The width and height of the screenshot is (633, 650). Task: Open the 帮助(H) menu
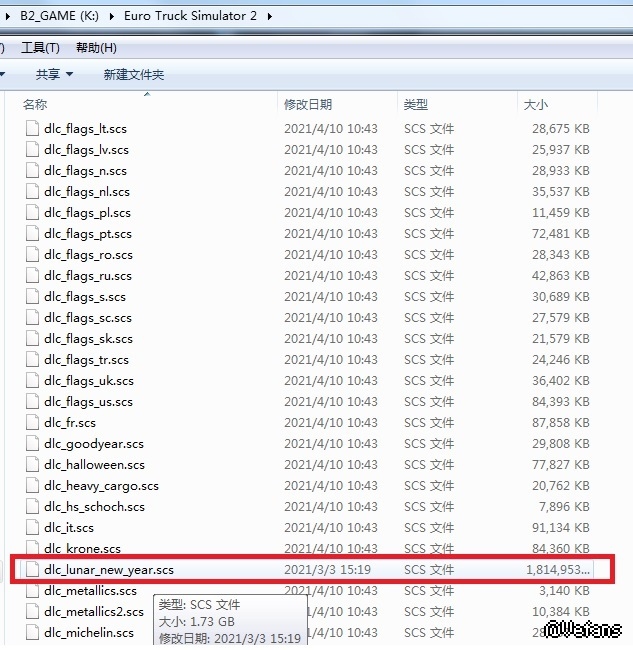(96, 48)
